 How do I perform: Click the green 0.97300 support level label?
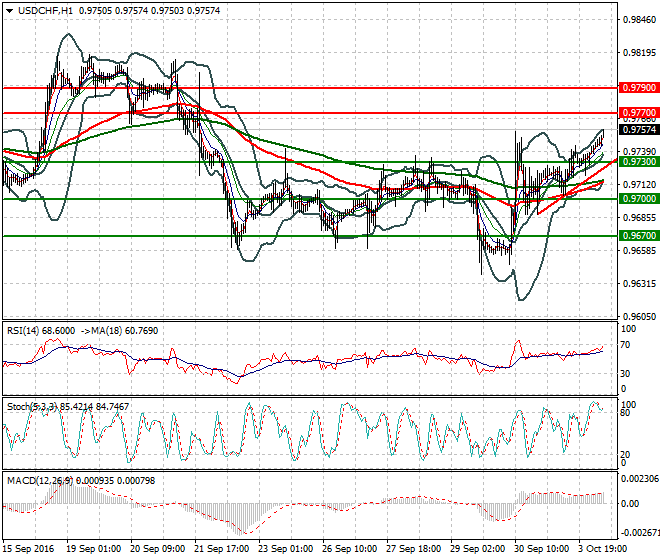639,162
